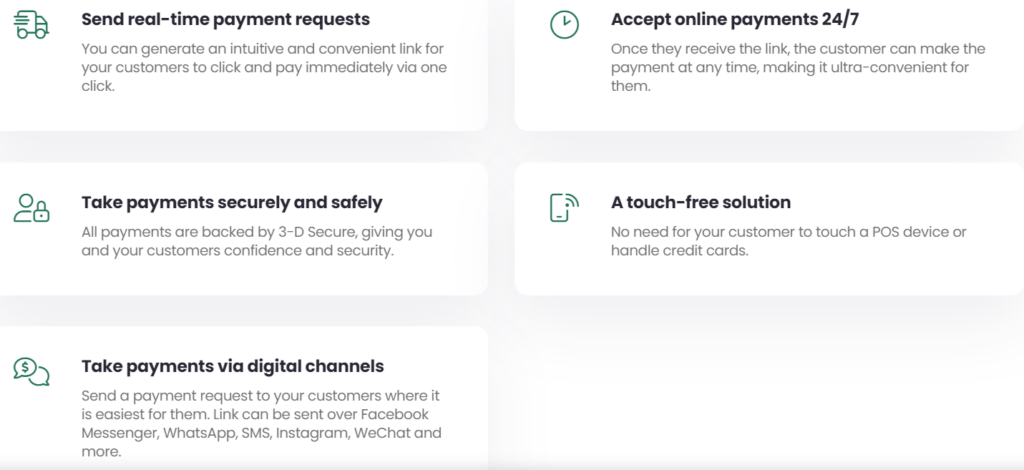Image resolution: width=1024 pixels, height=470 pixels.
Task: Select the "Send real-time payment requests" heading
Action: (x=225, y=20)
